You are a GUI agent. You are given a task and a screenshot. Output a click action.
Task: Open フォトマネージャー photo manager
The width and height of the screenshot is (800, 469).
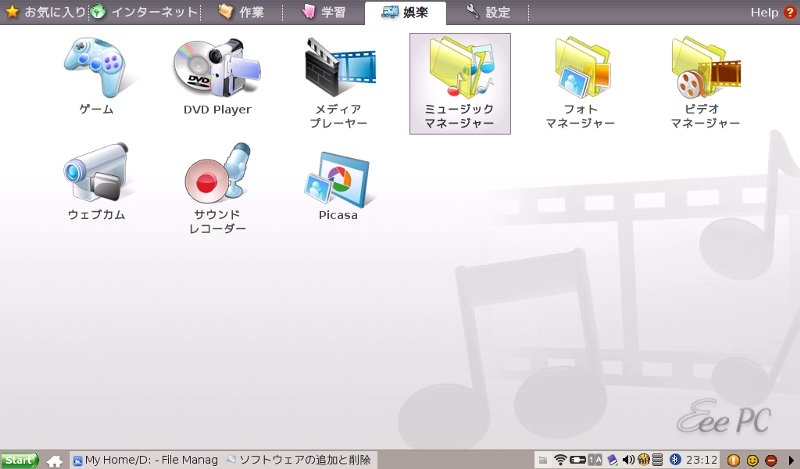581,83
